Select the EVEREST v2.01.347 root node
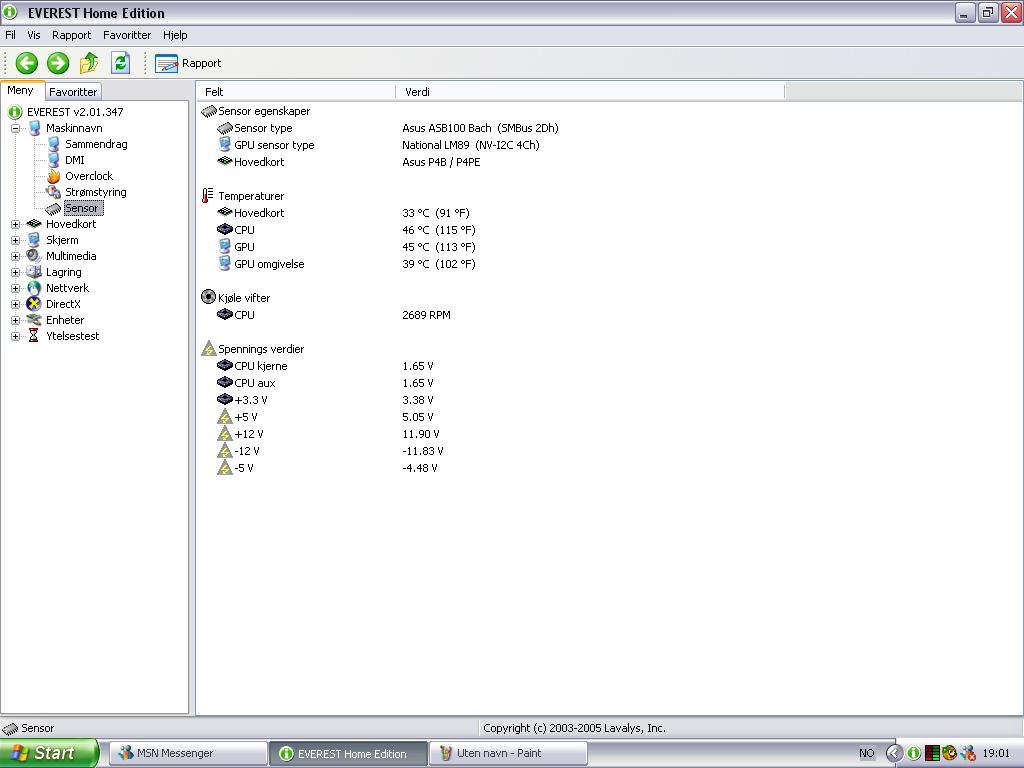The width and height of the screenshot is (1024, 768). (75, 112)
